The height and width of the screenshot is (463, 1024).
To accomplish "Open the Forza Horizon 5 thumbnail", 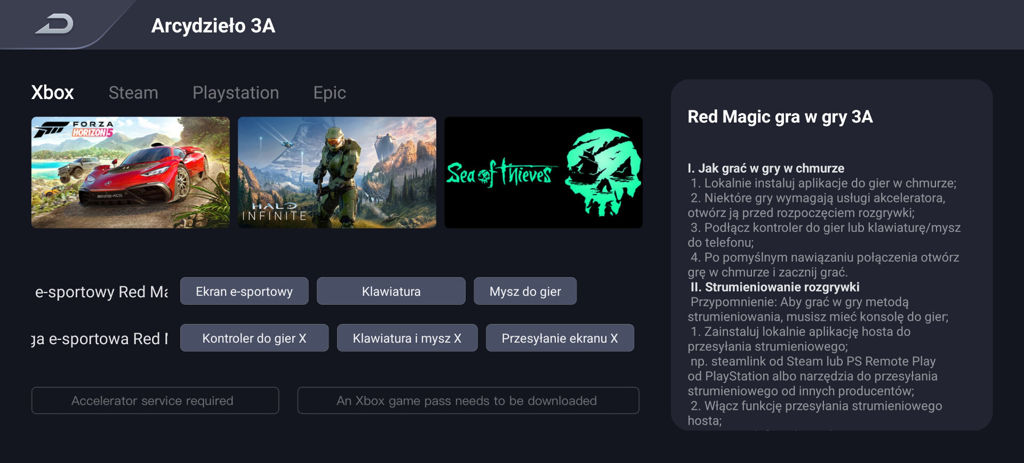I will click(x=131, y=172).
